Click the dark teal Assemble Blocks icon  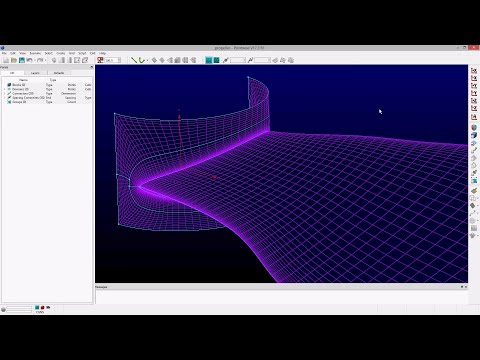(x=216, y=60)
